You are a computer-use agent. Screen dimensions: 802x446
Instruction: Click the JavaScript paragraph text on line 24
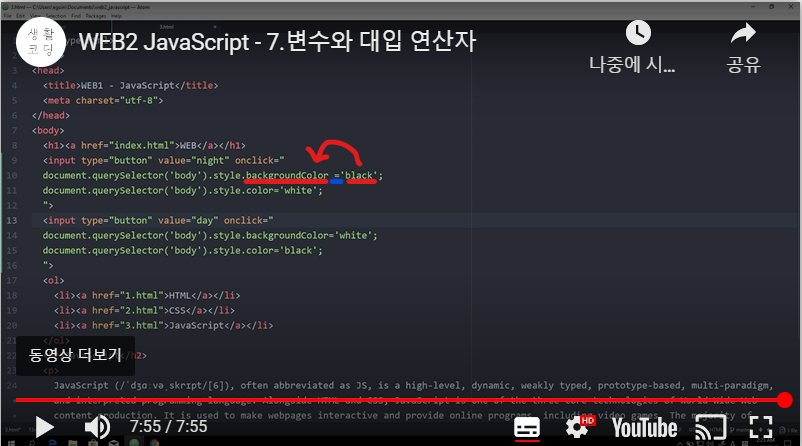[x=413, y=386]
